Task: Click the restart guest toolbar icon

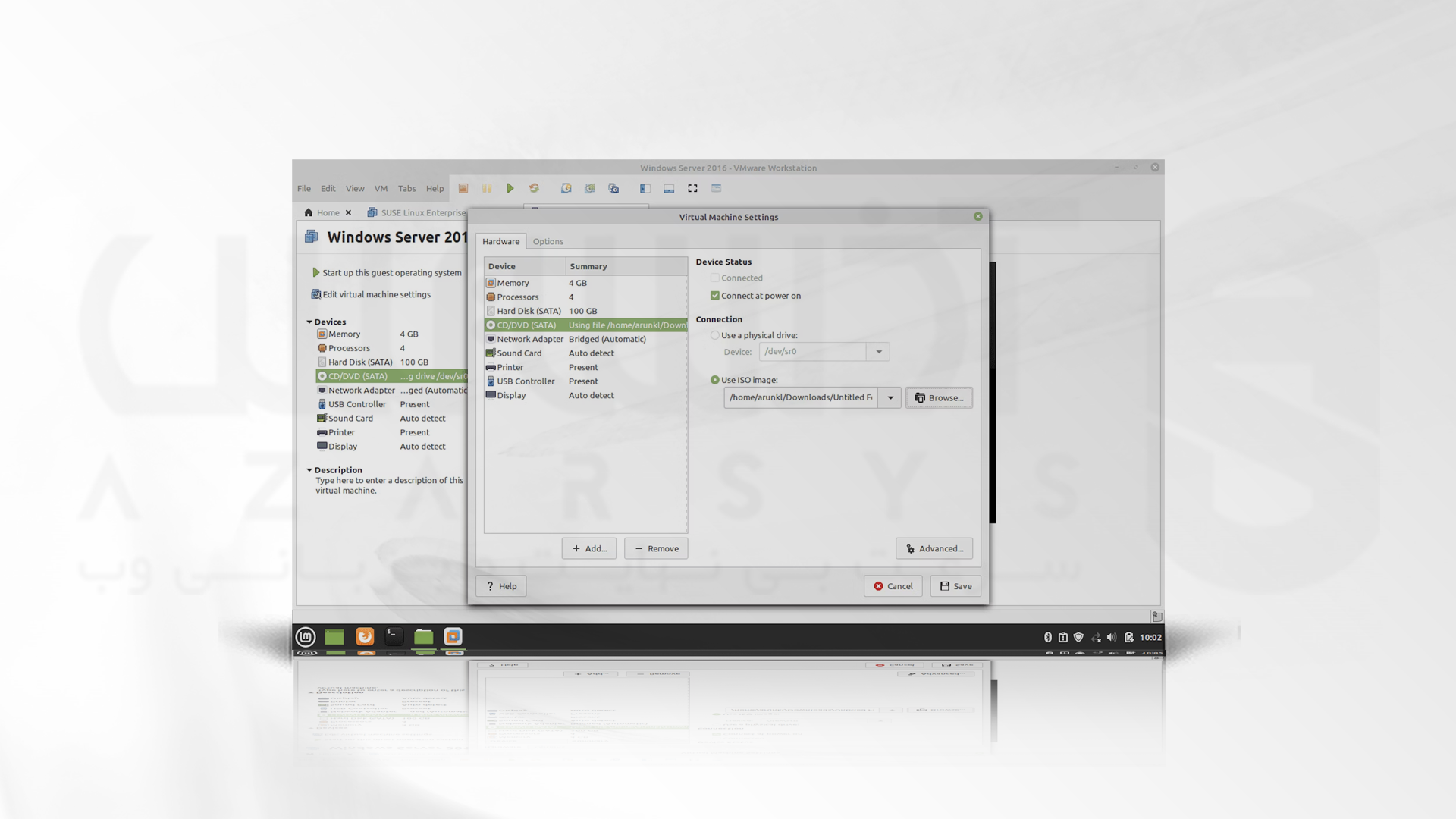Action: tap(534, 188)
